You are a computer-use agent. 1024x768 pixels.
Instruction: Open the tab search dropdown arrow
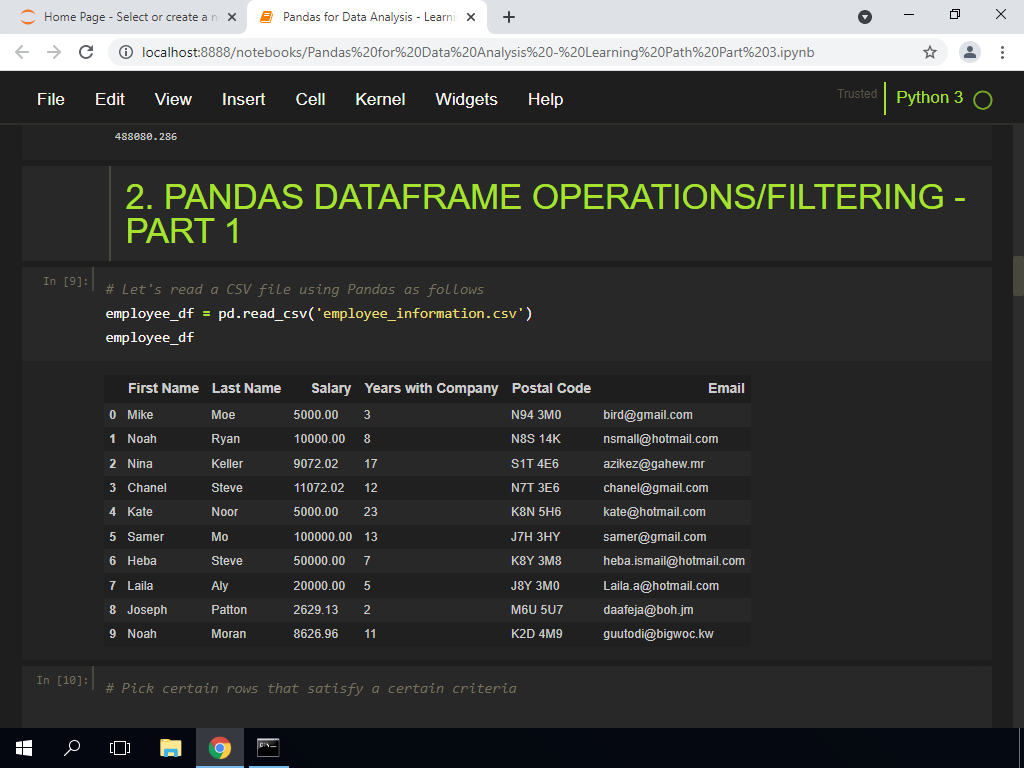click(866, 17)
